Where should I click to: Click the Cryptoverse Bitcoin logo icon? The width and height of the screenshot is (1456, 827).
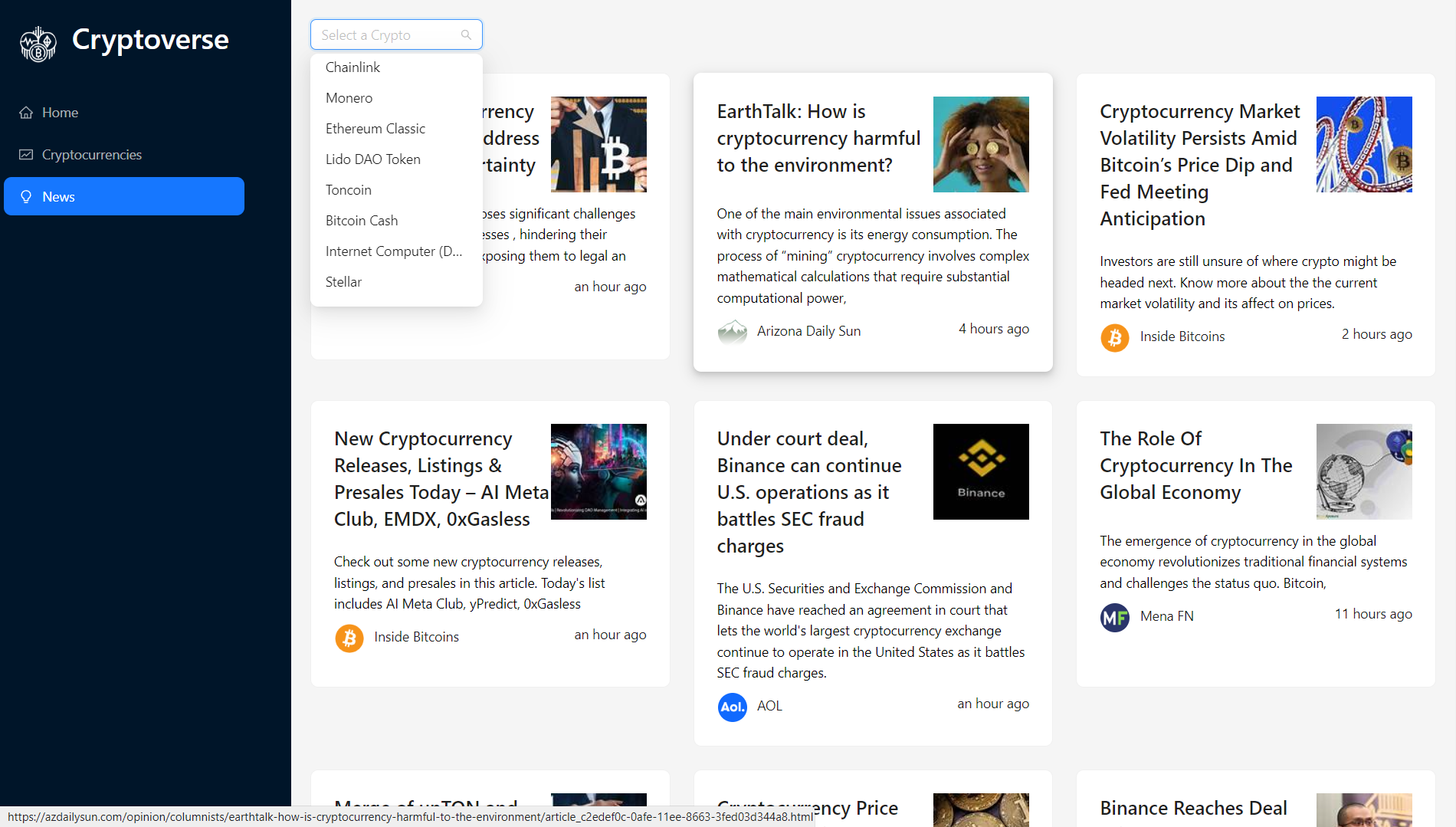[x=38, y=44]
